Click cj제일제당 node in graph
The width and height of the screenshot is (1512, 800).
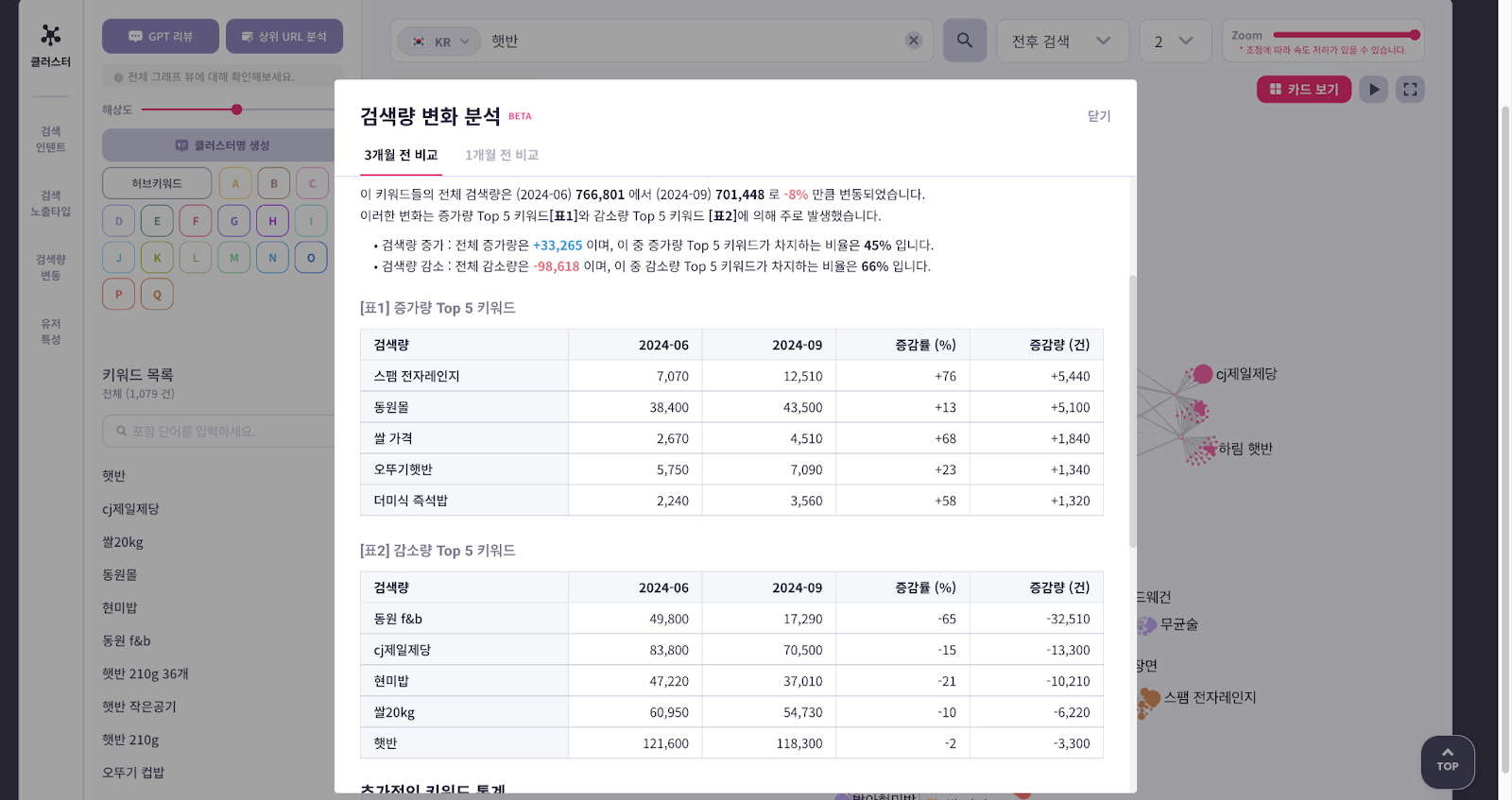pos(1203,374)
